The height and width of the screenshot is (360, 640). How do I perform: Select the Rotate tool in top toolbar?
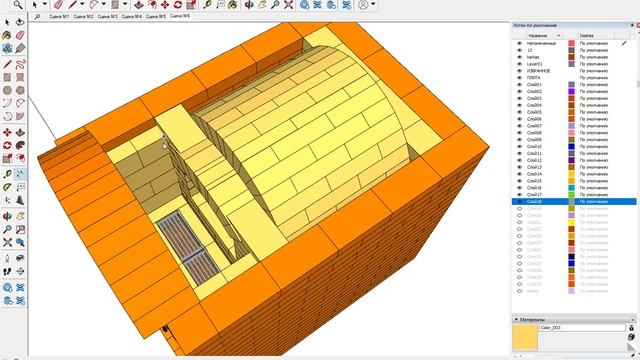[178, 5]
